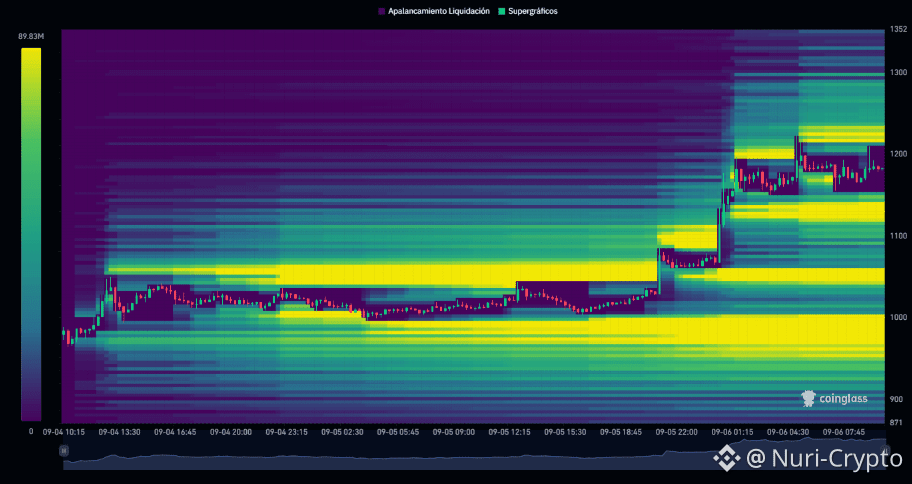Click the mini overview chart below timeline
Viewport: 912px width, 484px height.
tap(474, 457)
